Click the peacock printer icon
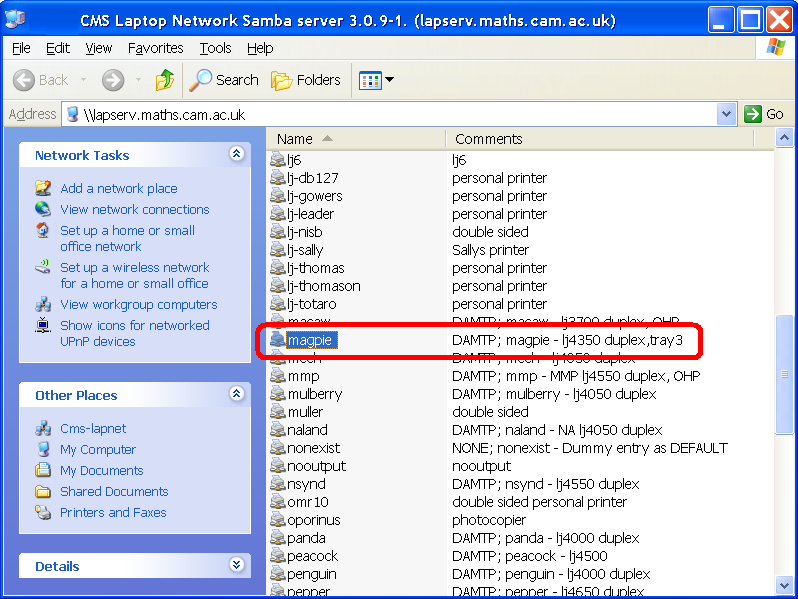Viewport: 798px width, 599px height. pyautogui.click(x=278, y=556)
